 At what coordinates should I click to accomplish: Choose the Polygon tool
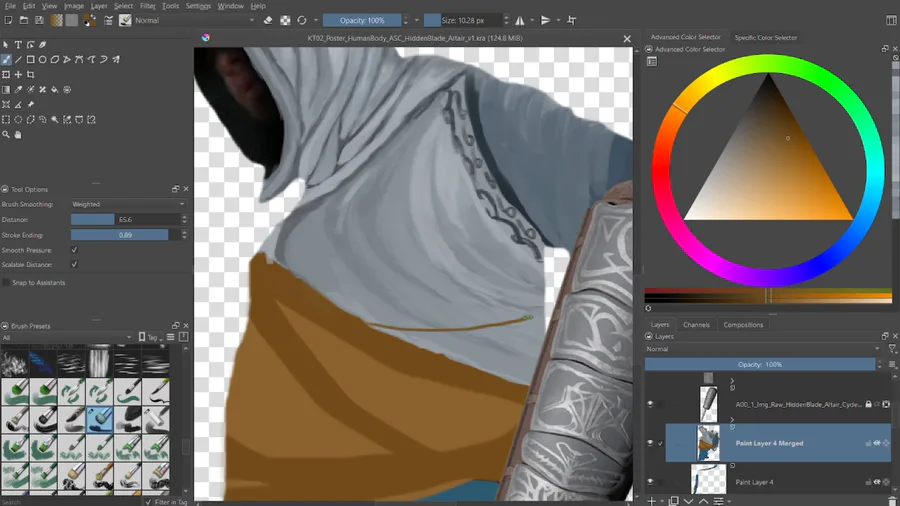click(55, 60)
